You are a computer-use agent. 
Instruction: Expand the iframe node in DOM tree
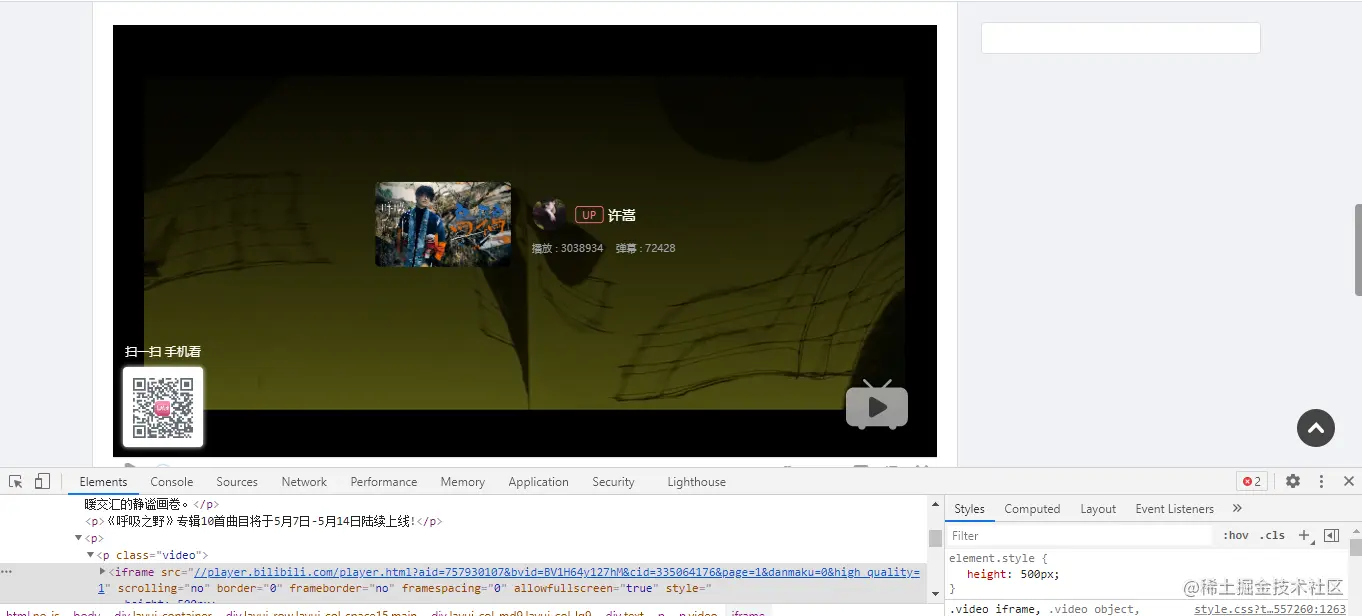(x=103, y=571)
